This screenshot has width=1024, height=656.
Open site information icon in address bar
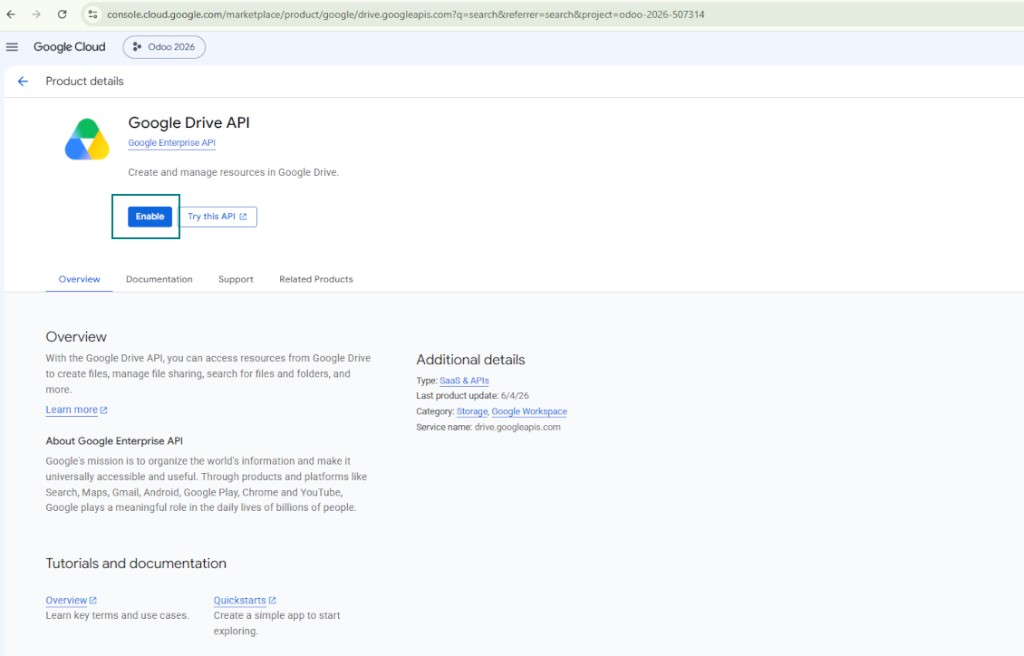[93, 14]
